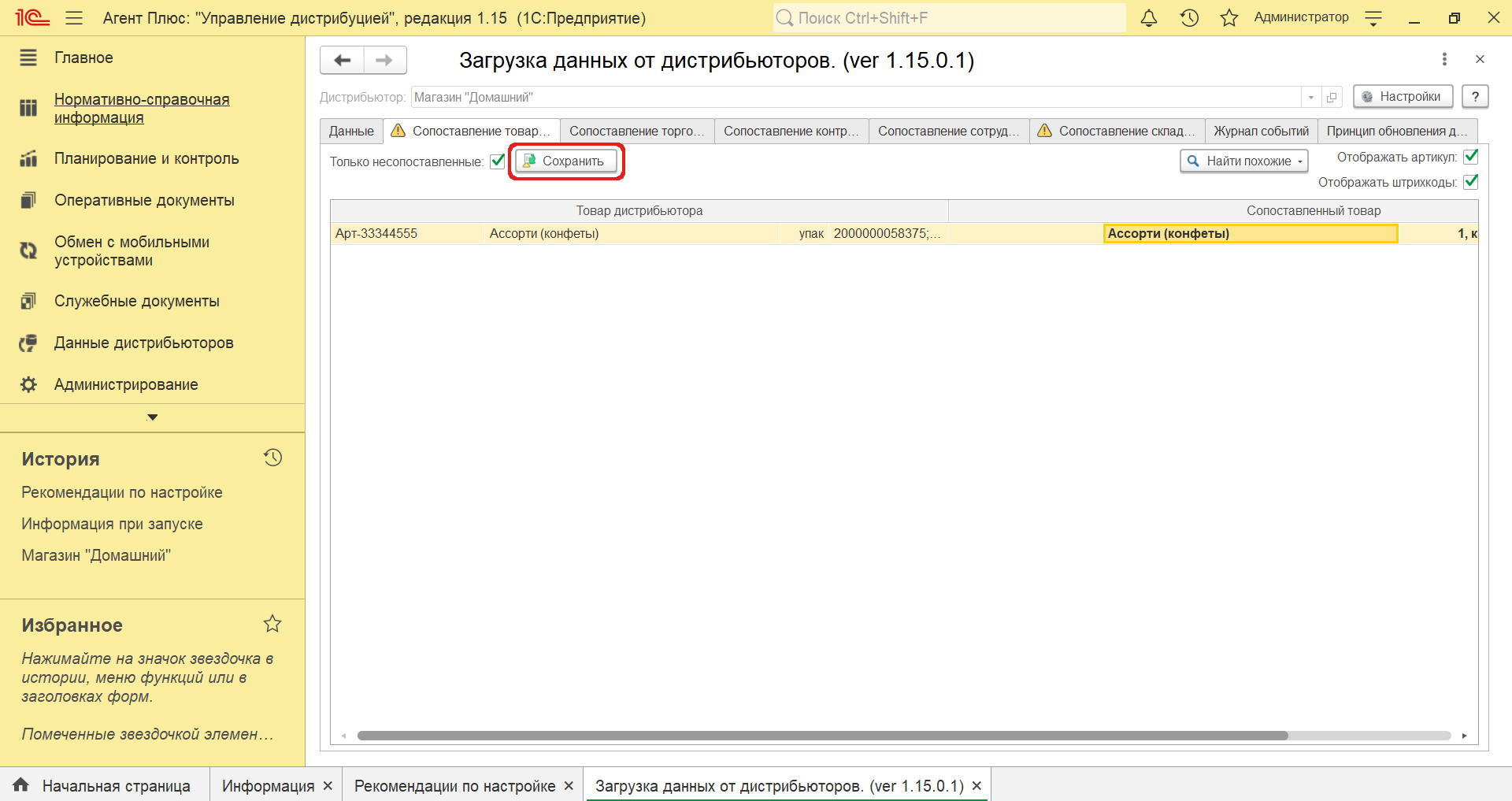
Task: Click the open-distributor icon beside dropdown
Action: 1332,97
